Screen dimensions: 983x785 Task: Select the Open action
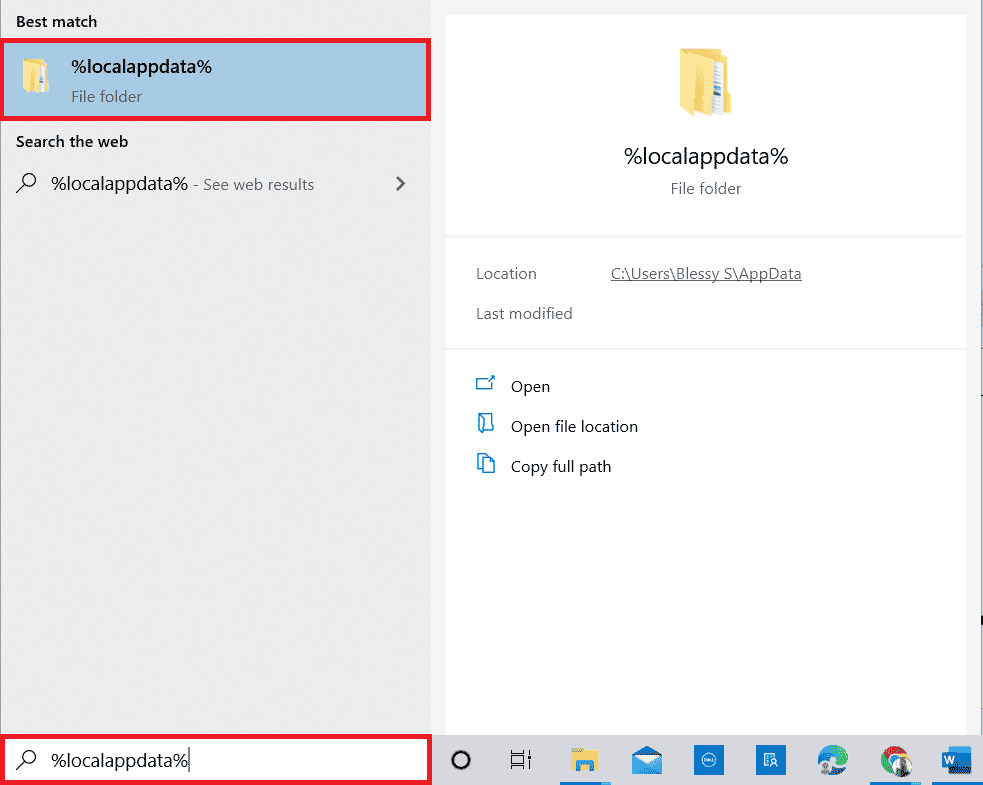530,386
